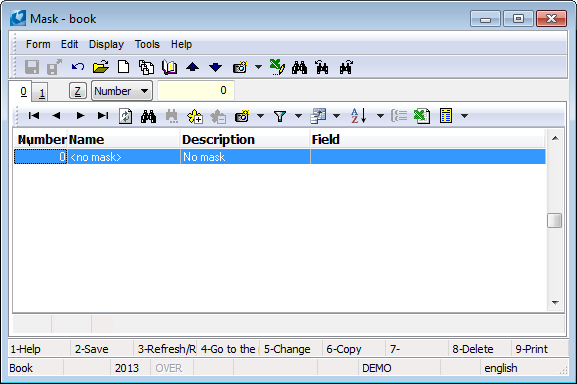Image resolution: width=577 pixels, height=384 pixels.
Task: Open the Help menu
Action: click(181, 44)
